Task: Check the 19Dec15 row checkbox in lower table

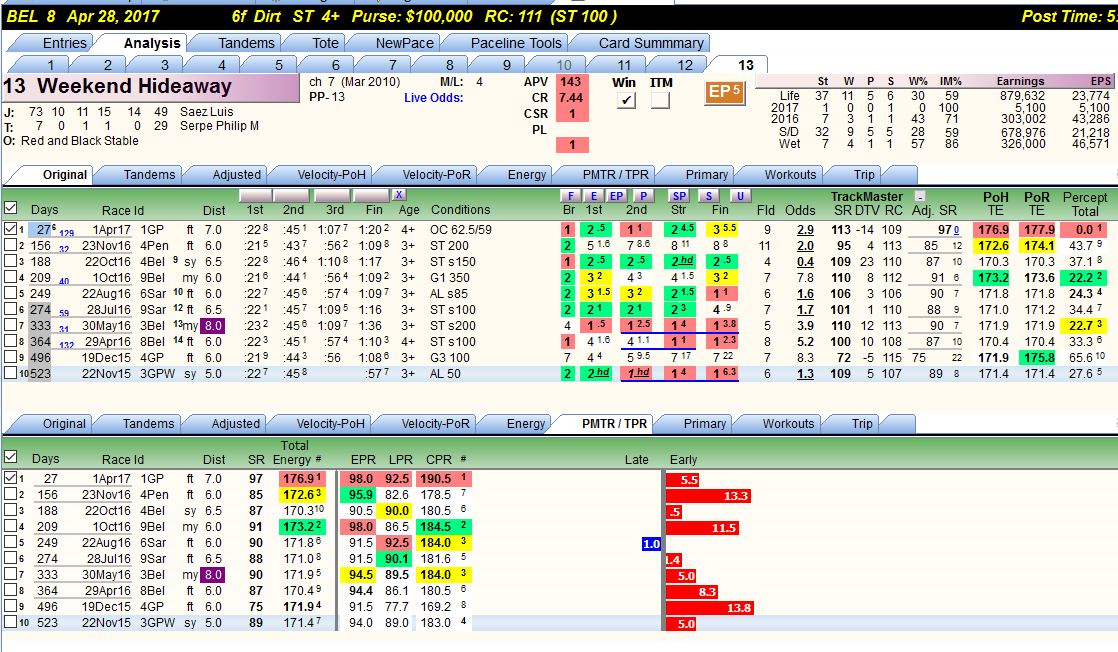Action: tap(11, 606)
